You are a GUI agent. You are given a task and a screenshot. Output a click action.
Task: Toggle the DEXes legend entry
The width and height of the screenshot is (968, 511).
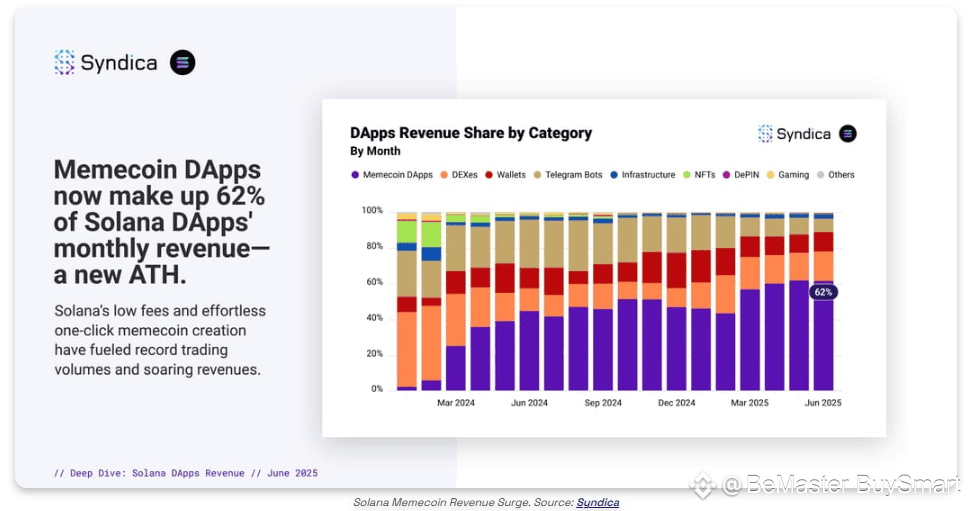(x=459, y=175)
